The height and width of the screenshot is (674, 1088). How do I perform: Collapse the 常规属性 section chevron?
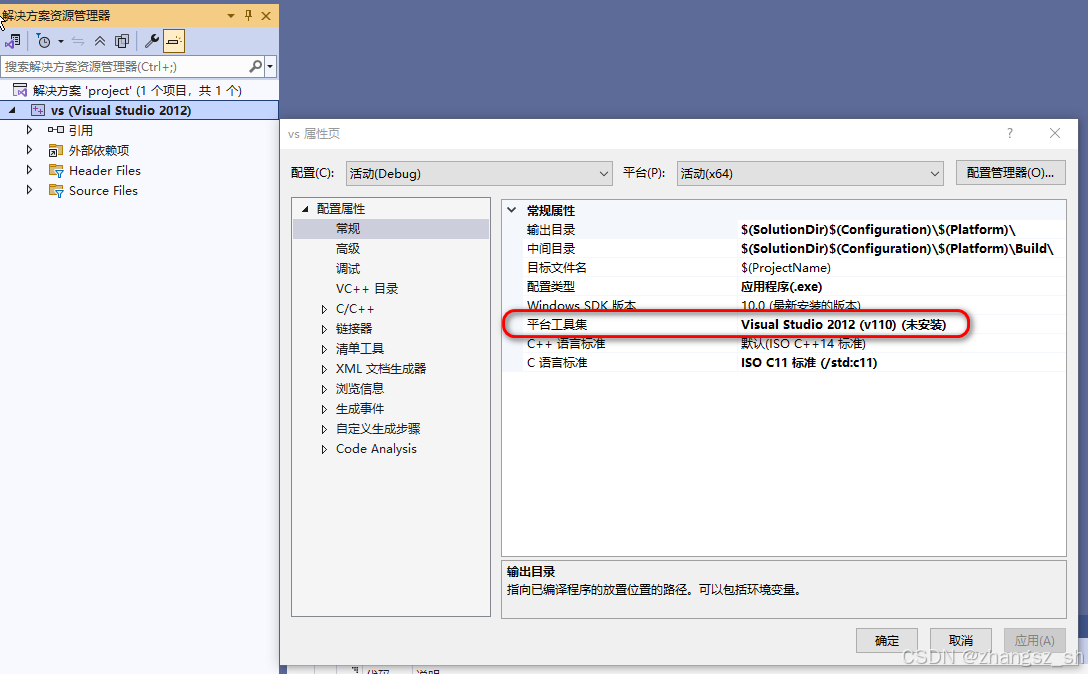[x=512, y=210]
